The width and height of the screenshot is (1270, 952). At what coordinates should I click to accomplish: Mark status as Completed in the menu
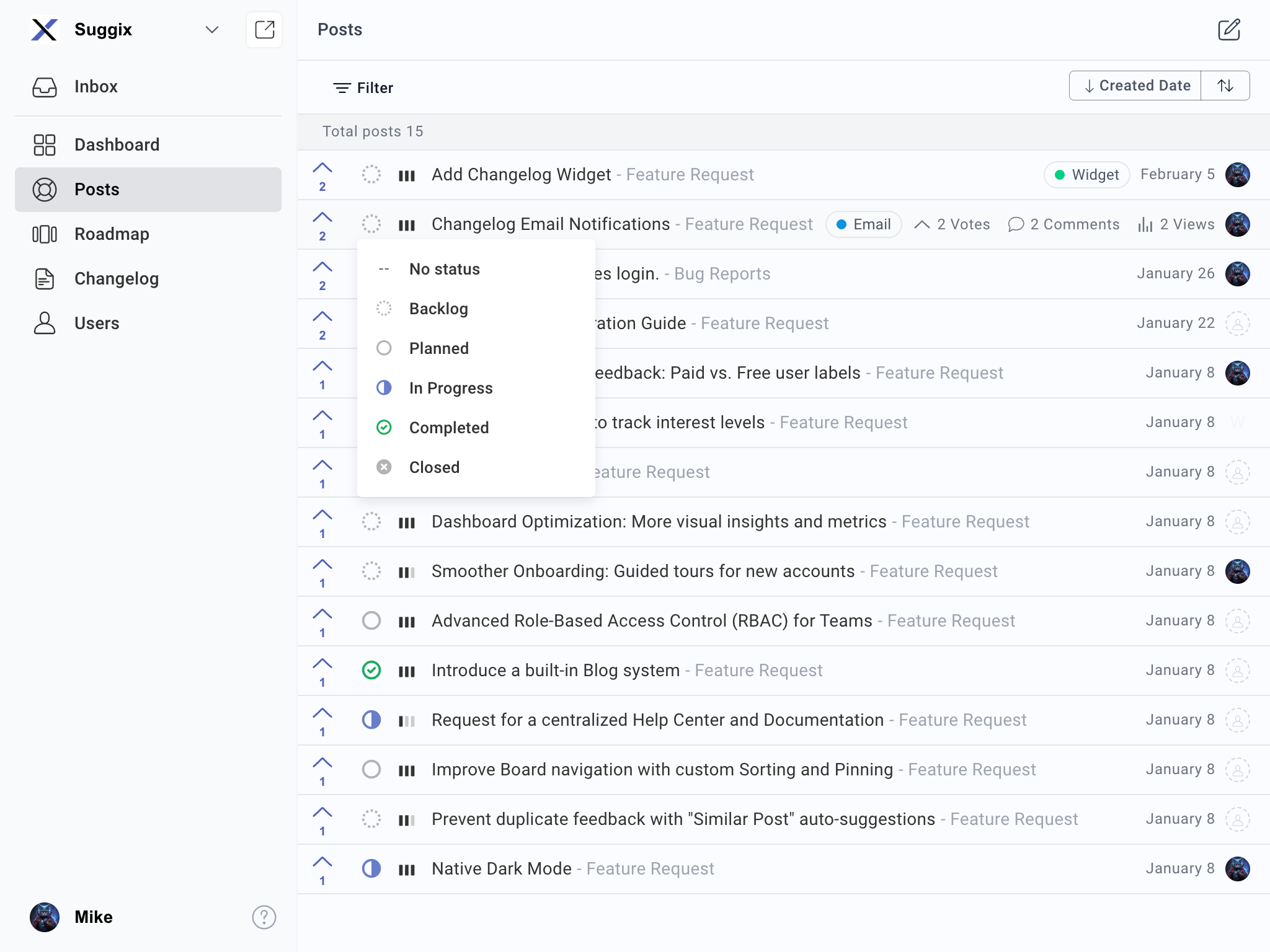tap(448, 428)
